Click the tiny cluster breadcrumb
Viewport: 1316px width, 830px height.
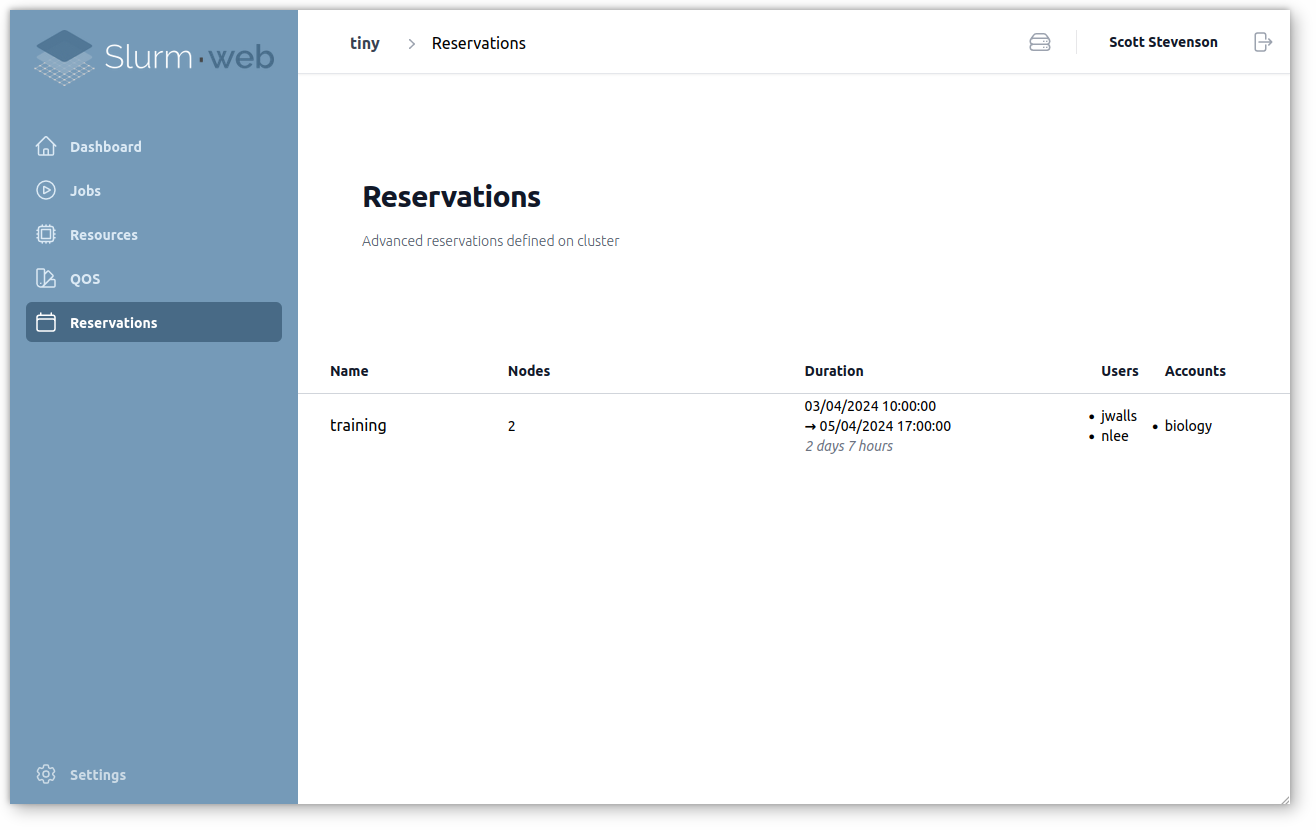[x=365, y=43]
